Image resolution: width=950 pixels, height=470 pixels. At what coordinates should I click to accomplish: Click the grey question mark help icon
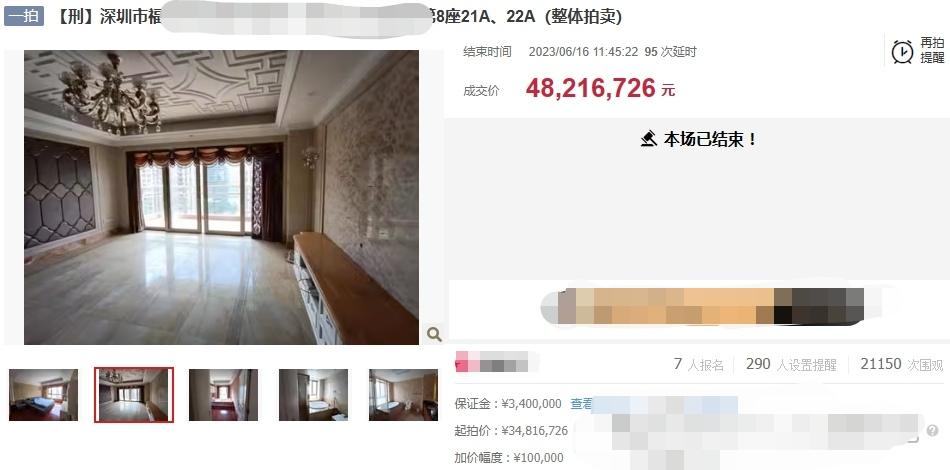932,431
